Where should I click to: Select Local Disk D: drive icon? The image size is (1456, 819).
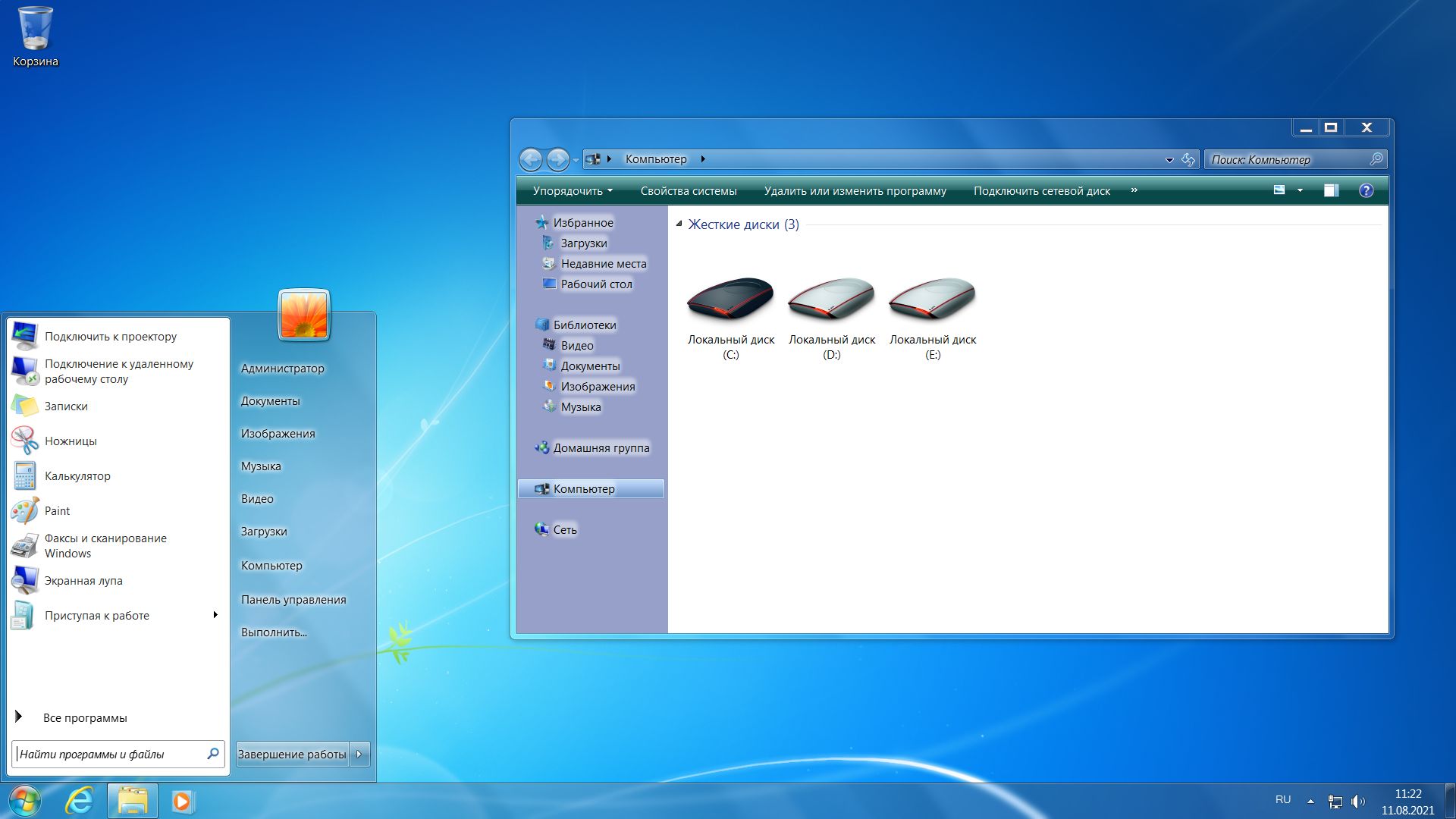click(x=831, y=298)
